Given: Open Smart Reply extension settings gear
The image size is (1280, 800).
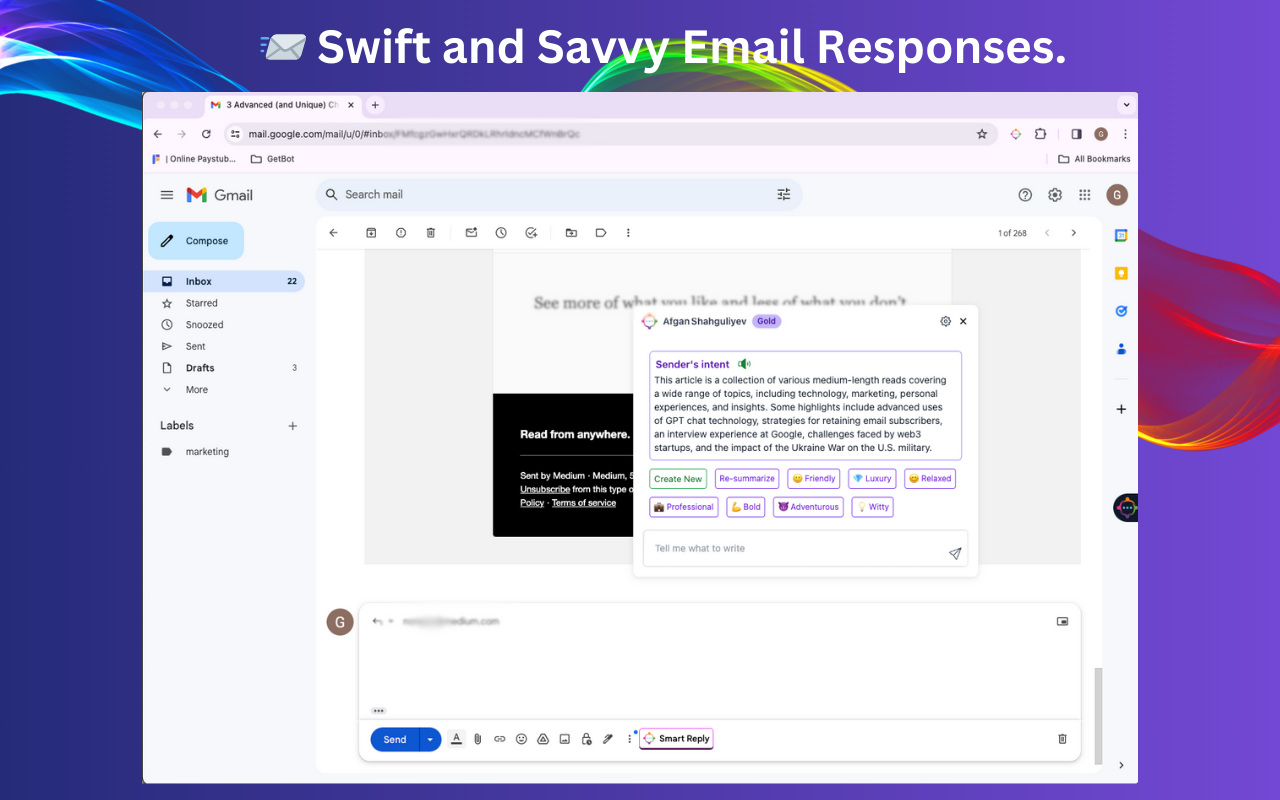Looking at the screenshot, I should coord(945,322).
